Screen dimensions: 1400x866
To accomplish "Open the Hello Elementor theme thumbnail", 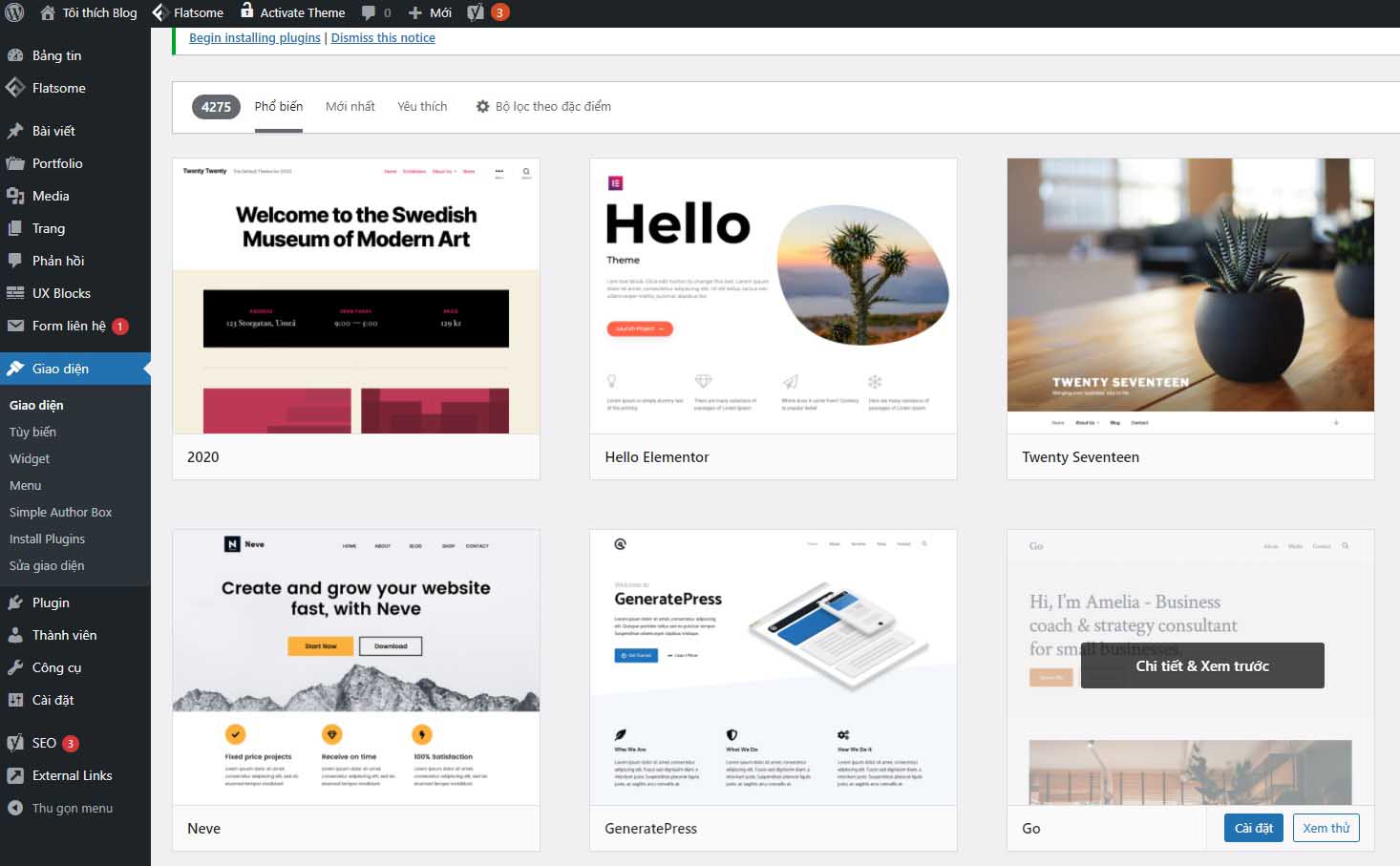I will (x=774, y=296).
